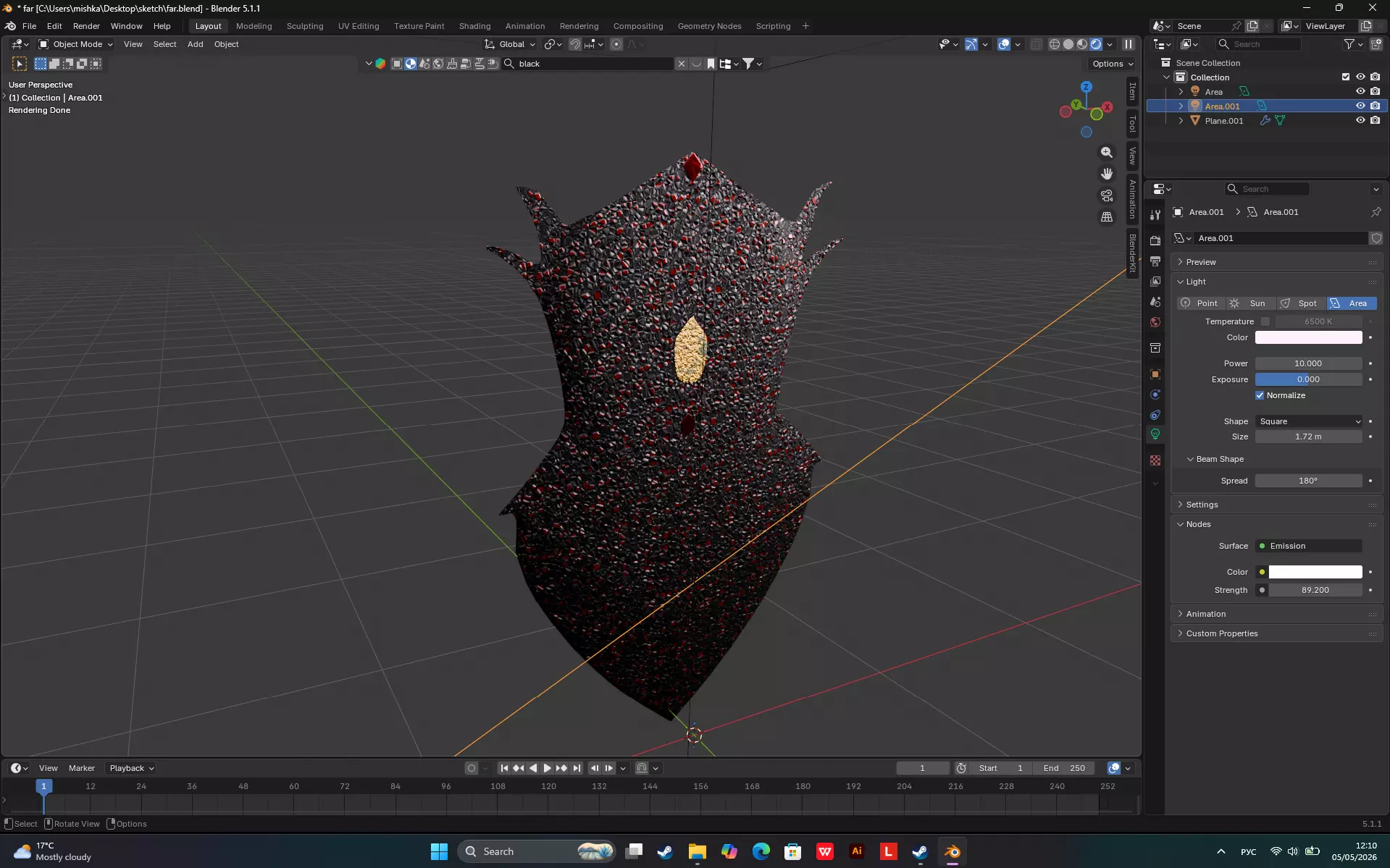Open the Sculpting workspace tab

point(305,26)
